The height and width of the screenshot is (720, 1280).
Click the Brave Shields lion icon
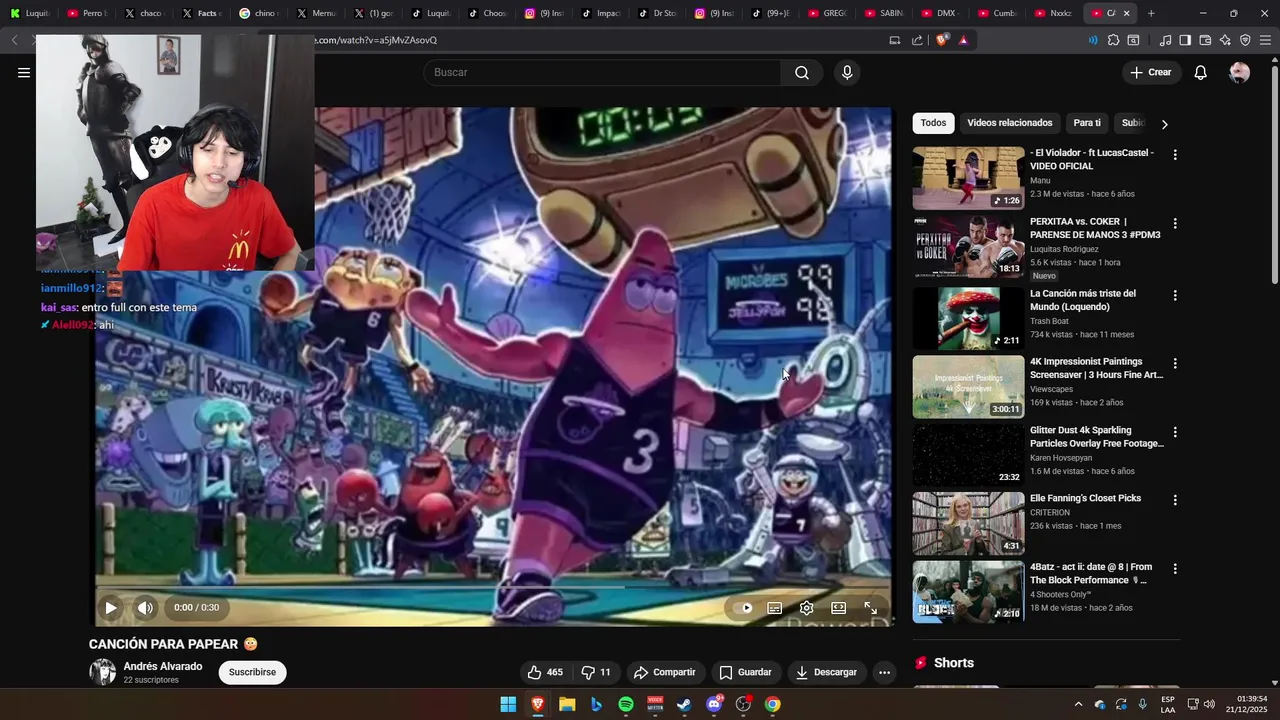[x=942, y=40]
